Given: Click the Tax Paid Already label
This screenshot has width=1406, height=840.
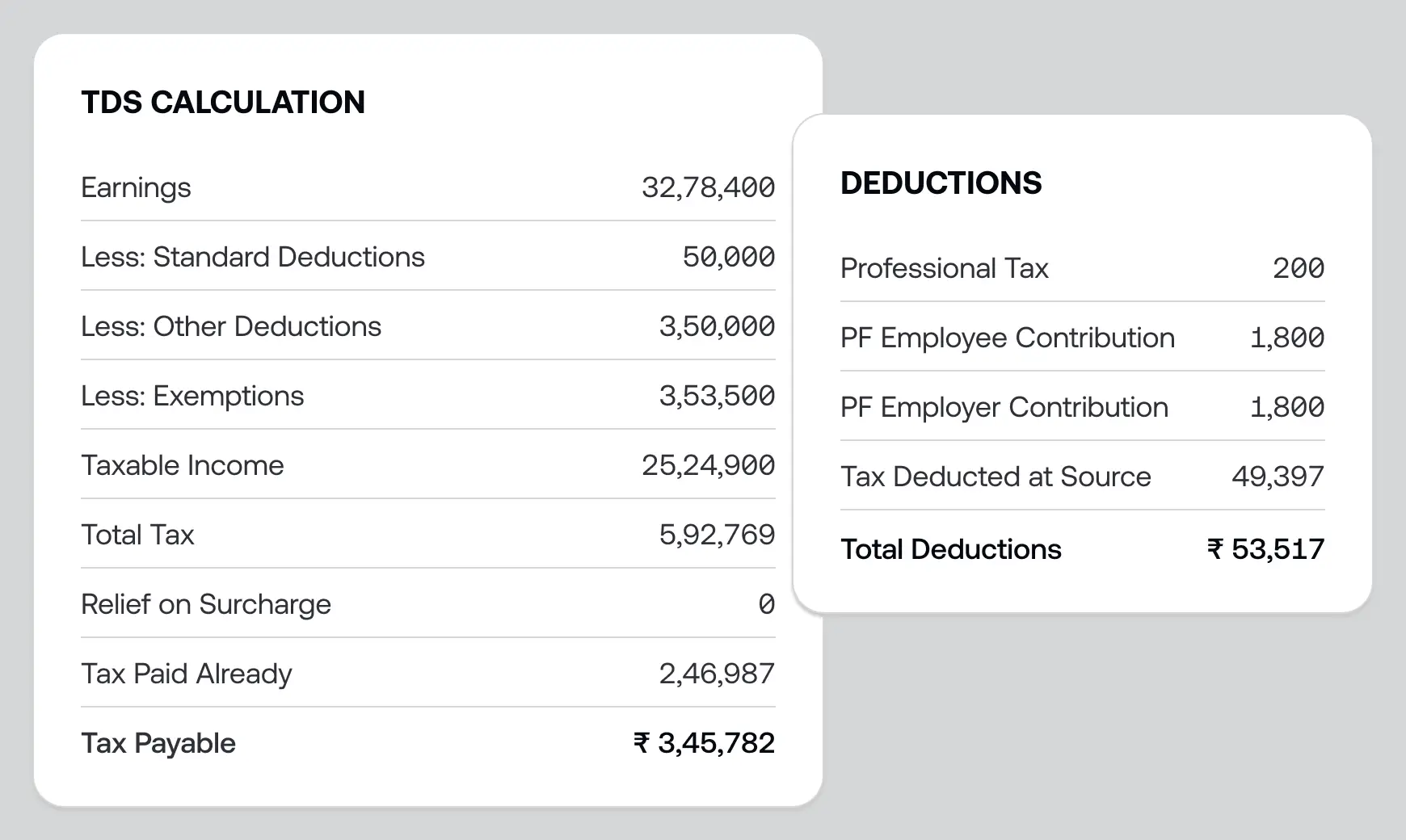Looking at the screenshot, I should 187,674.
